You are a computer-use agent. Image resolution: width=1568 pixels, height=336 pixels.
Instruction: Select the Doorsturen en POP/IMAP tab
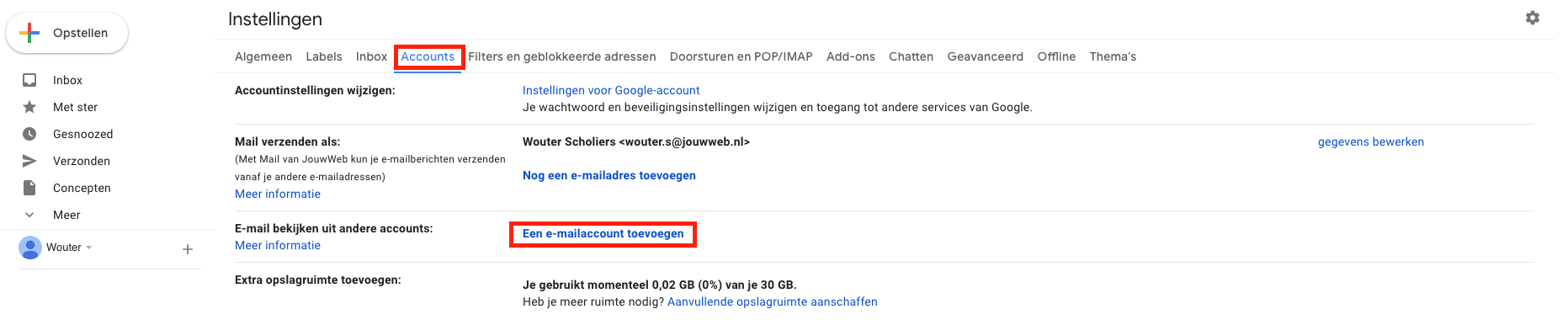tap(741, 56)
